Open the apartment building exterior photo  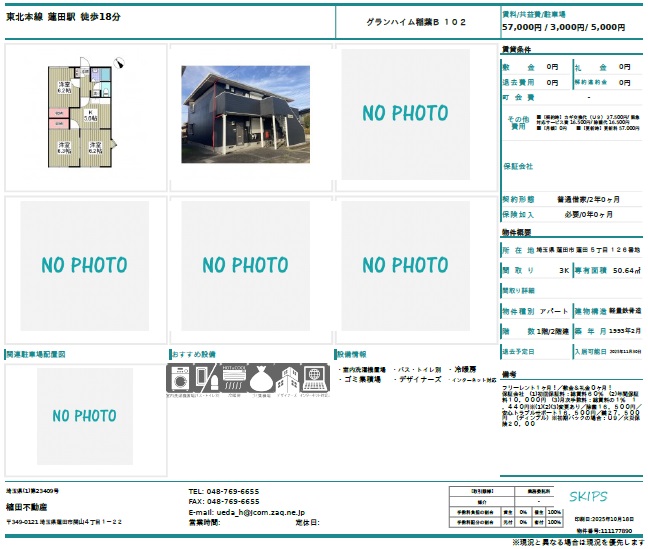coord(244,115)
